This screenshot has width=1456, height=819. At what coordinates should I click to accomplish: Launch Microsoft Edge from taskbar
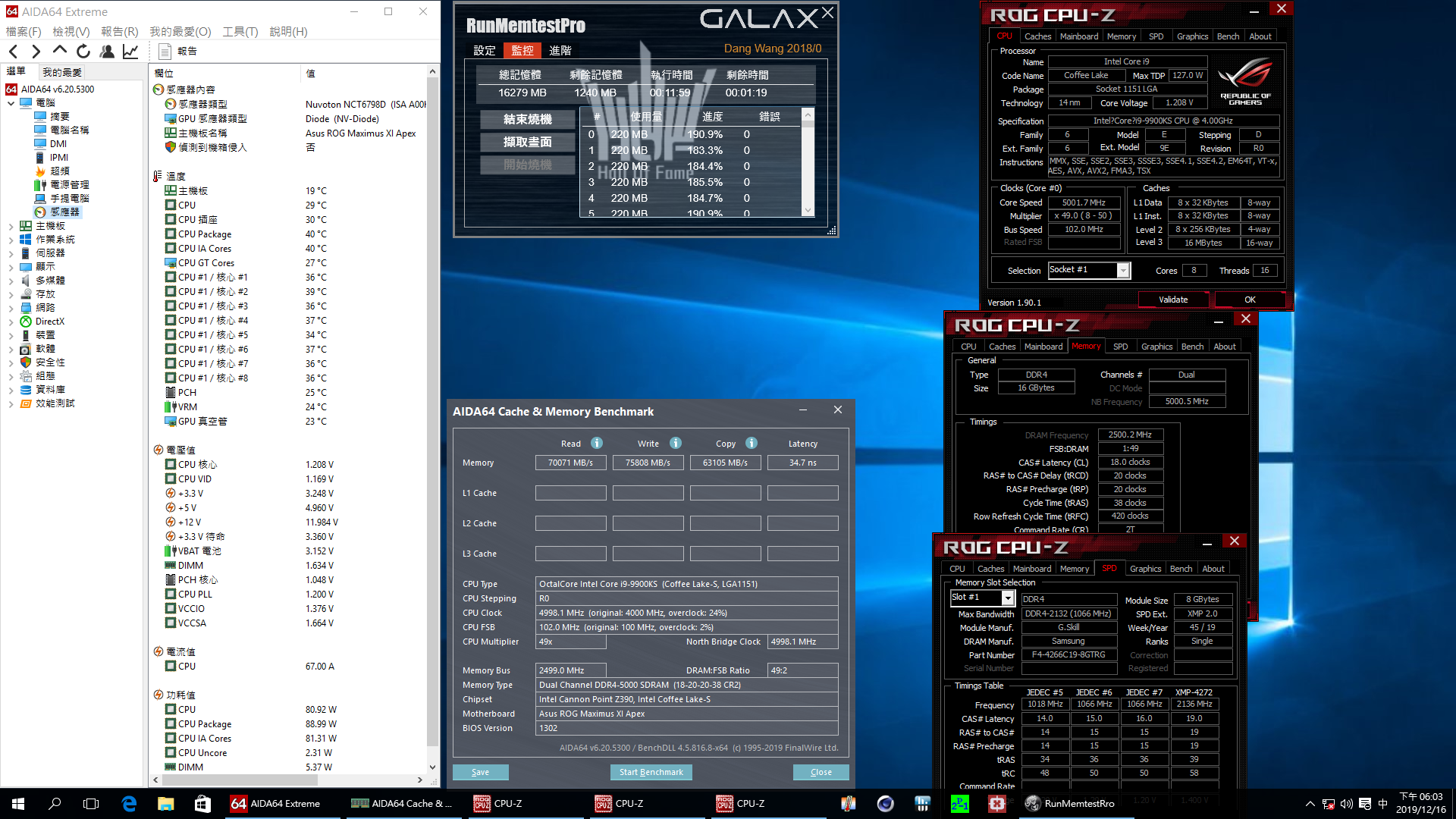(x=129, y=804)
